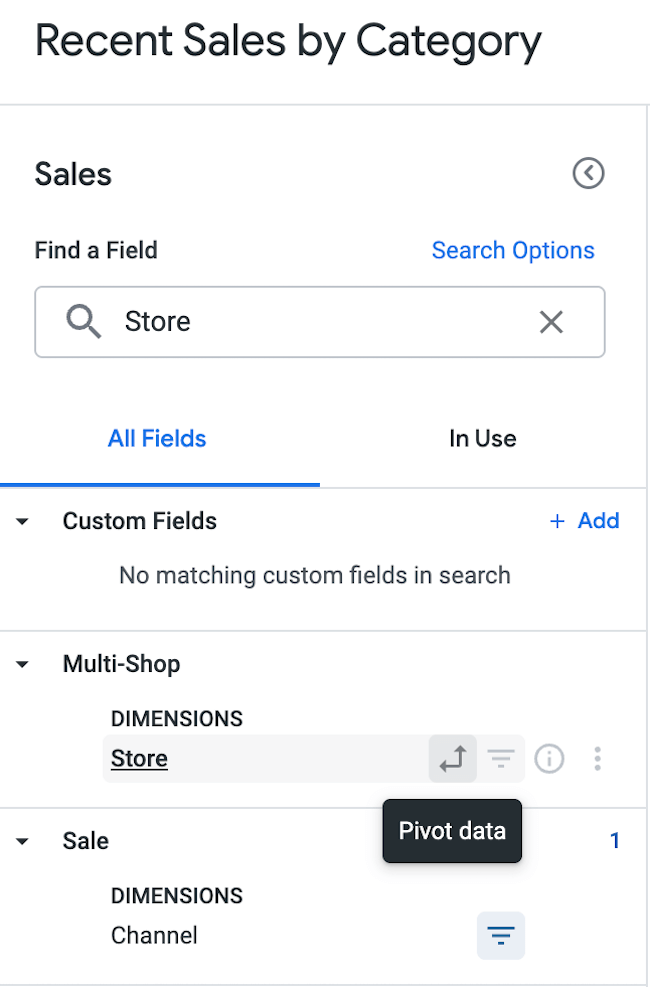
Task: Click the magnifying glass search icon
Action: click(x=83, y=322)
